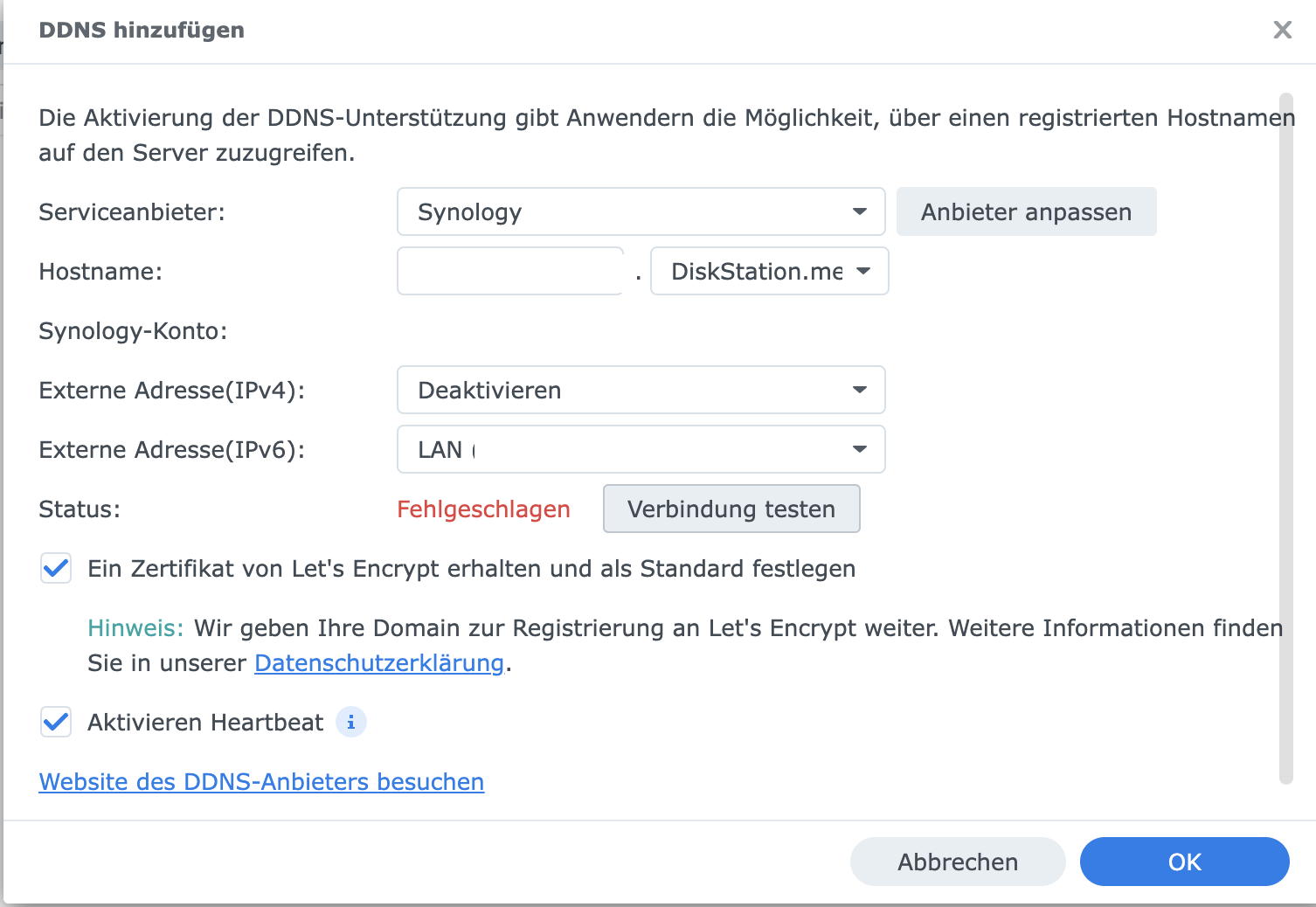Visit Website des DDNS-Anbieters besuchen link
The image size is (1316, 907).
pos(261,782)
